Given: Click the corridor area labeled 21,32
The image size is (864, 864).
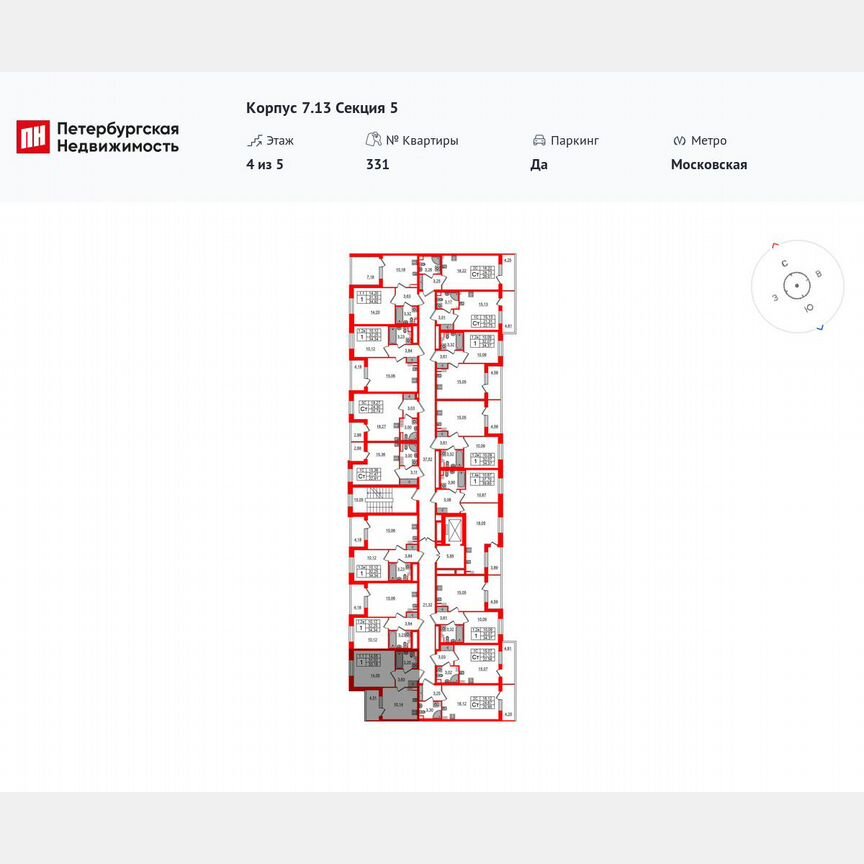Looking at the screenshot, I should pos(427,604).
